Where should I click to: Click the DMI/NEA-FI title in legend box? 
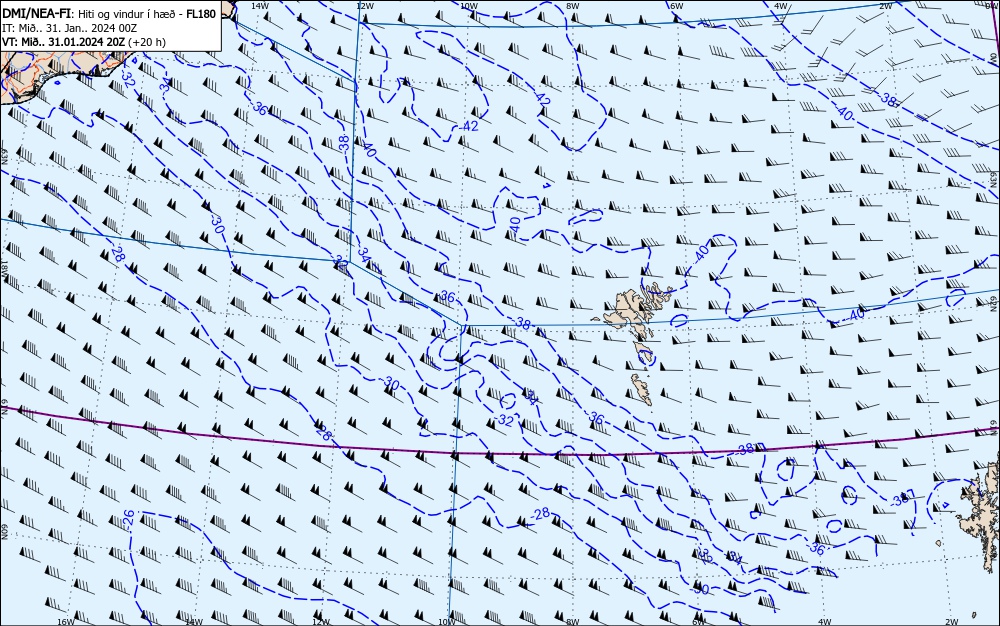38,14
